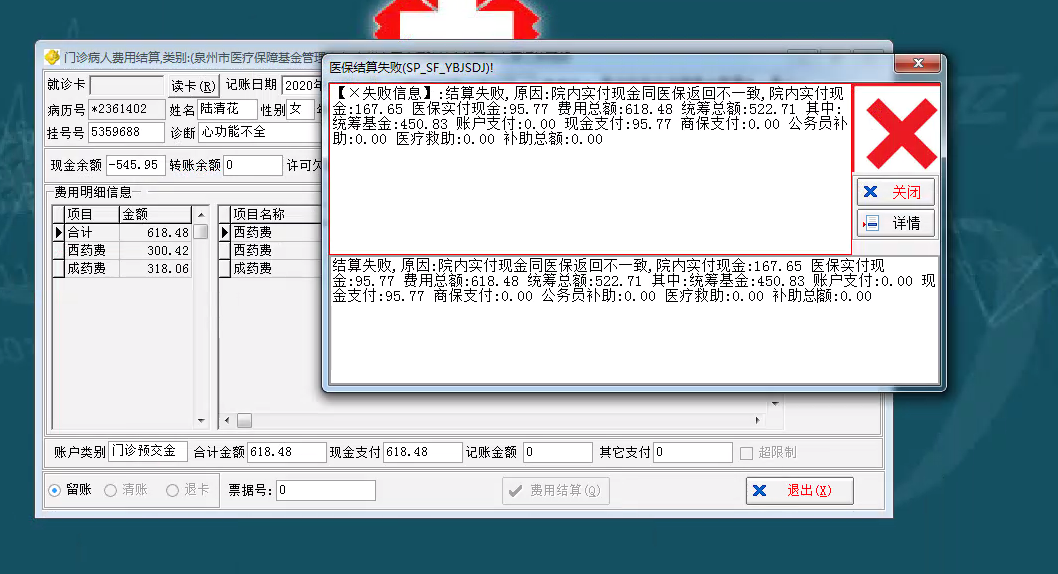This screenshot has height=574, width=1058.
Task: Open 详情 details in the failure dialog
Action: 895,223
